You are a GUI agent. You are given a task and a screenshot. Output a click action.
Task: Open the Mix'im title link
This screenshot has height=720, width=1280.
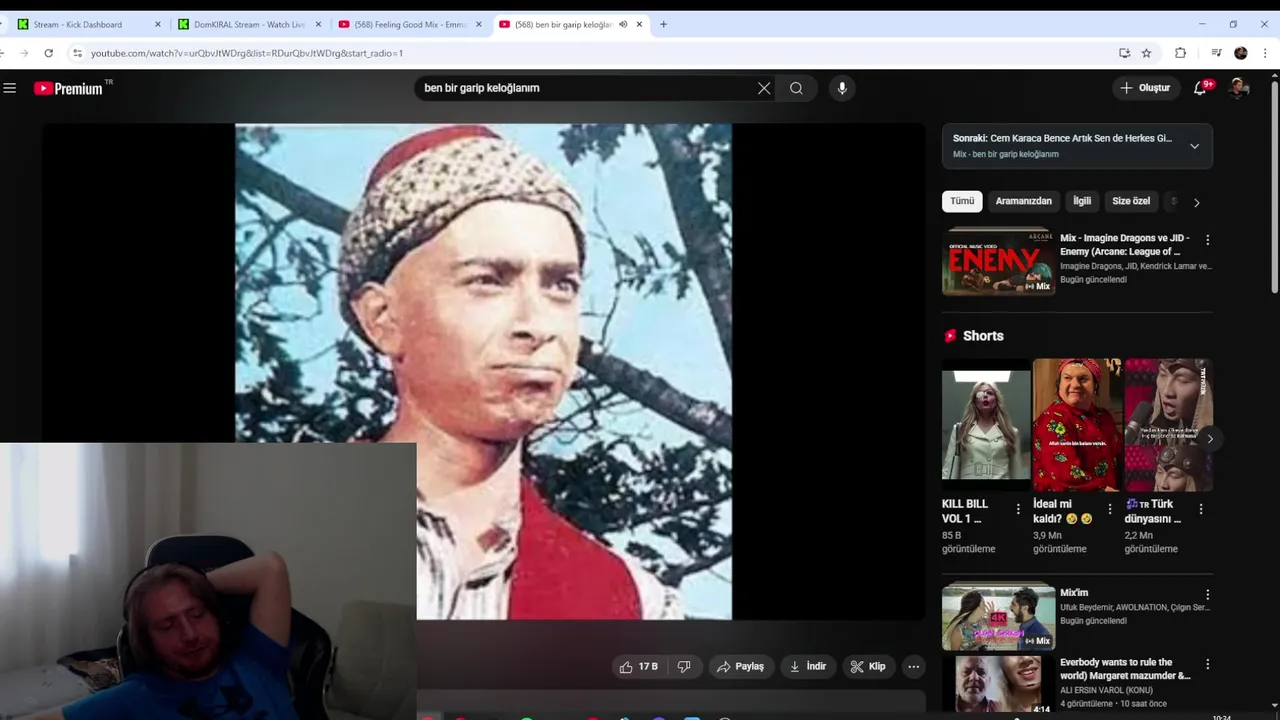[x=1074, y=593]
